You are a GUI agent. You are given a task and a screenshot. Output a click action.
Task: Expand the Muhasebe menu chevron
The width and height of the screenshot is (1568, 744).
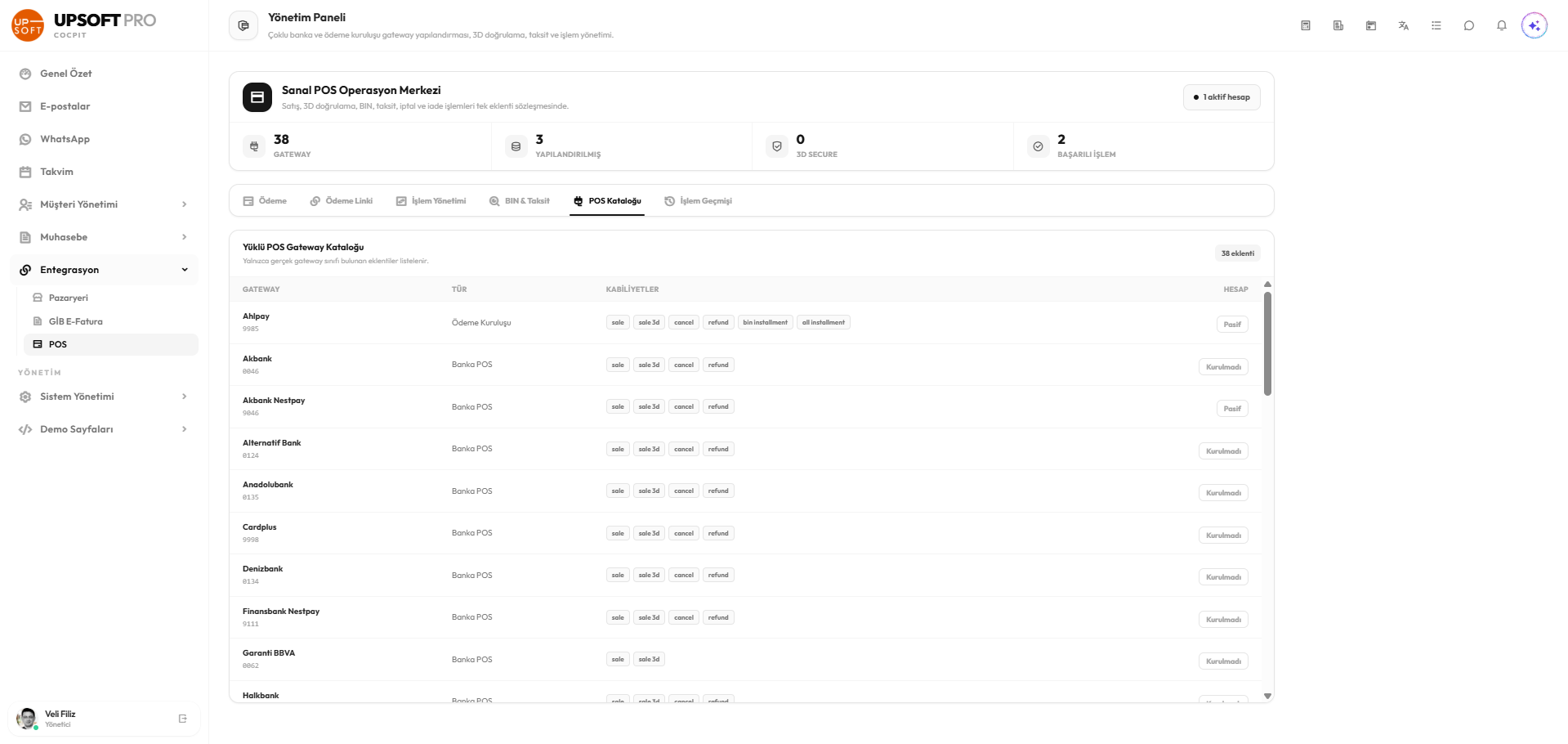[185, 237]
